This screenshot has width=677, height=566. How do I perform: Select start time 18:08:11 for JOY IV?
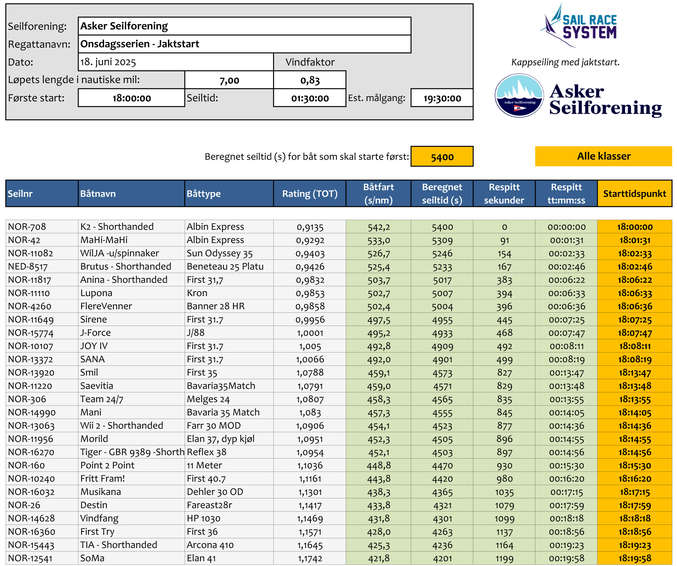click(x=635, y=346)
